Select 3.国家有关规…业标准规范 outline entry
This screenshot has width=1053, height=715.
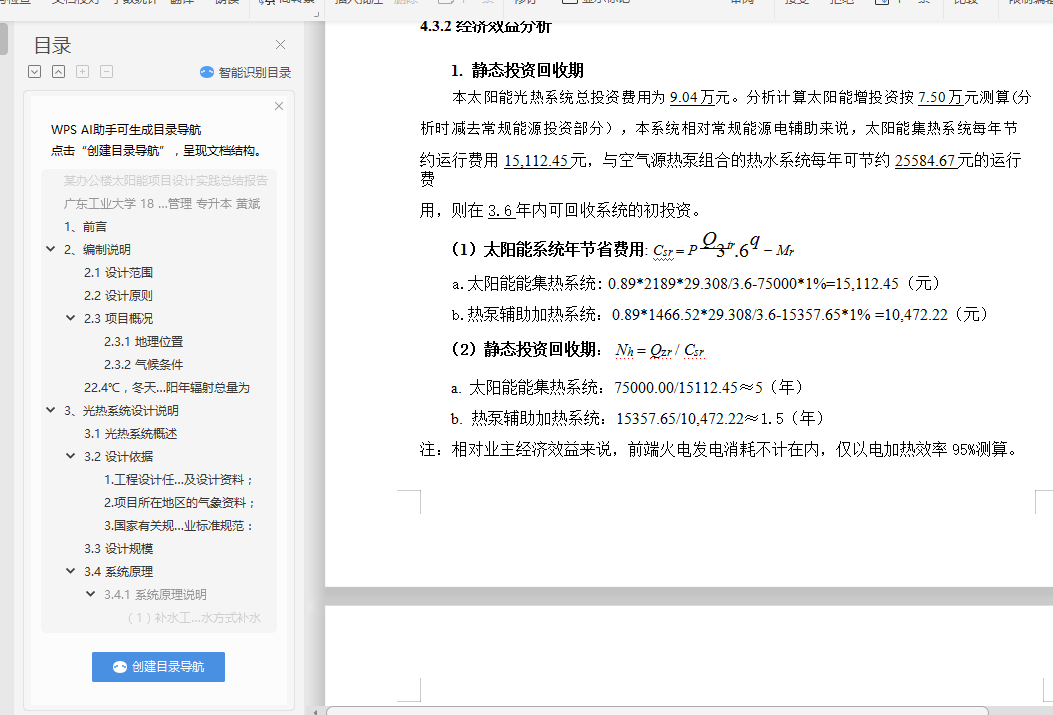179,526
